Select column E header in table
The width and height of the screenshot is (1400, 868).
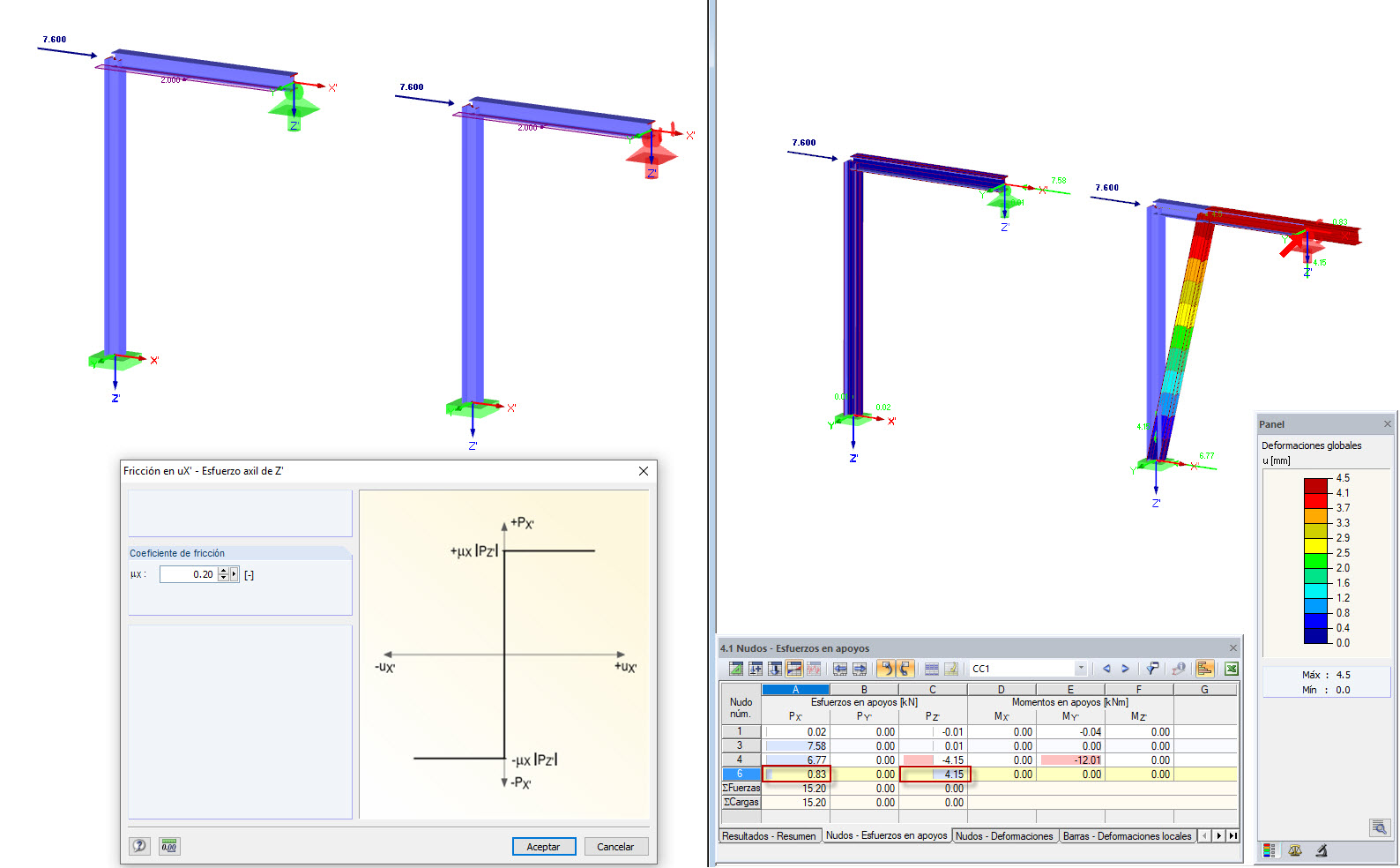pyautogui.click(x=1070, y=690)
